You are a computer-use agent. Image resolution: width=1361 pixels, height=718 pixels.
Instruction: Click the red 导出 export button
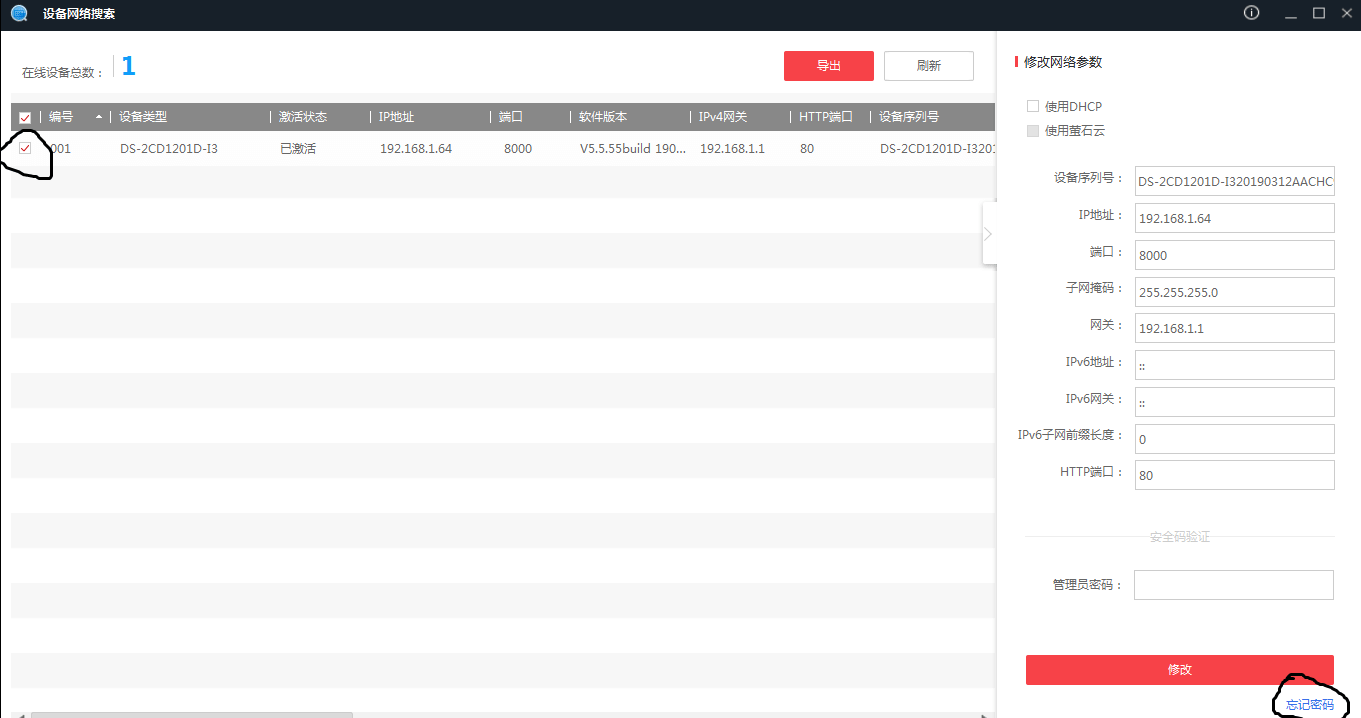(x=828, y=66)
